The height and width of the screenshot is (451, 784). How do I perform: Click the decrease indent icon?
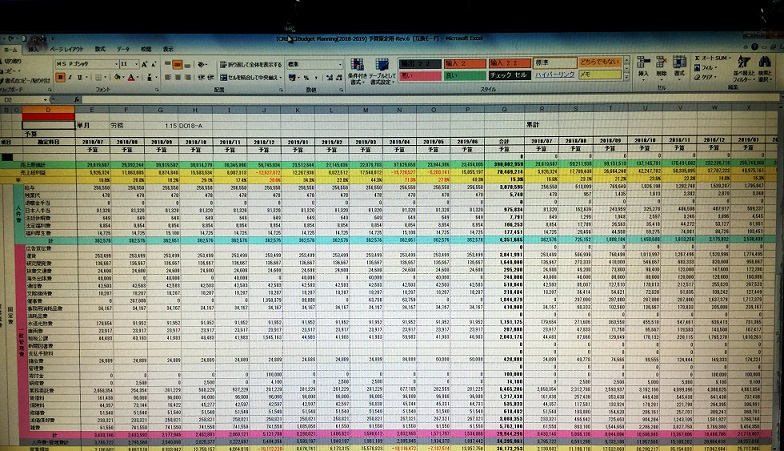(200, 78)
